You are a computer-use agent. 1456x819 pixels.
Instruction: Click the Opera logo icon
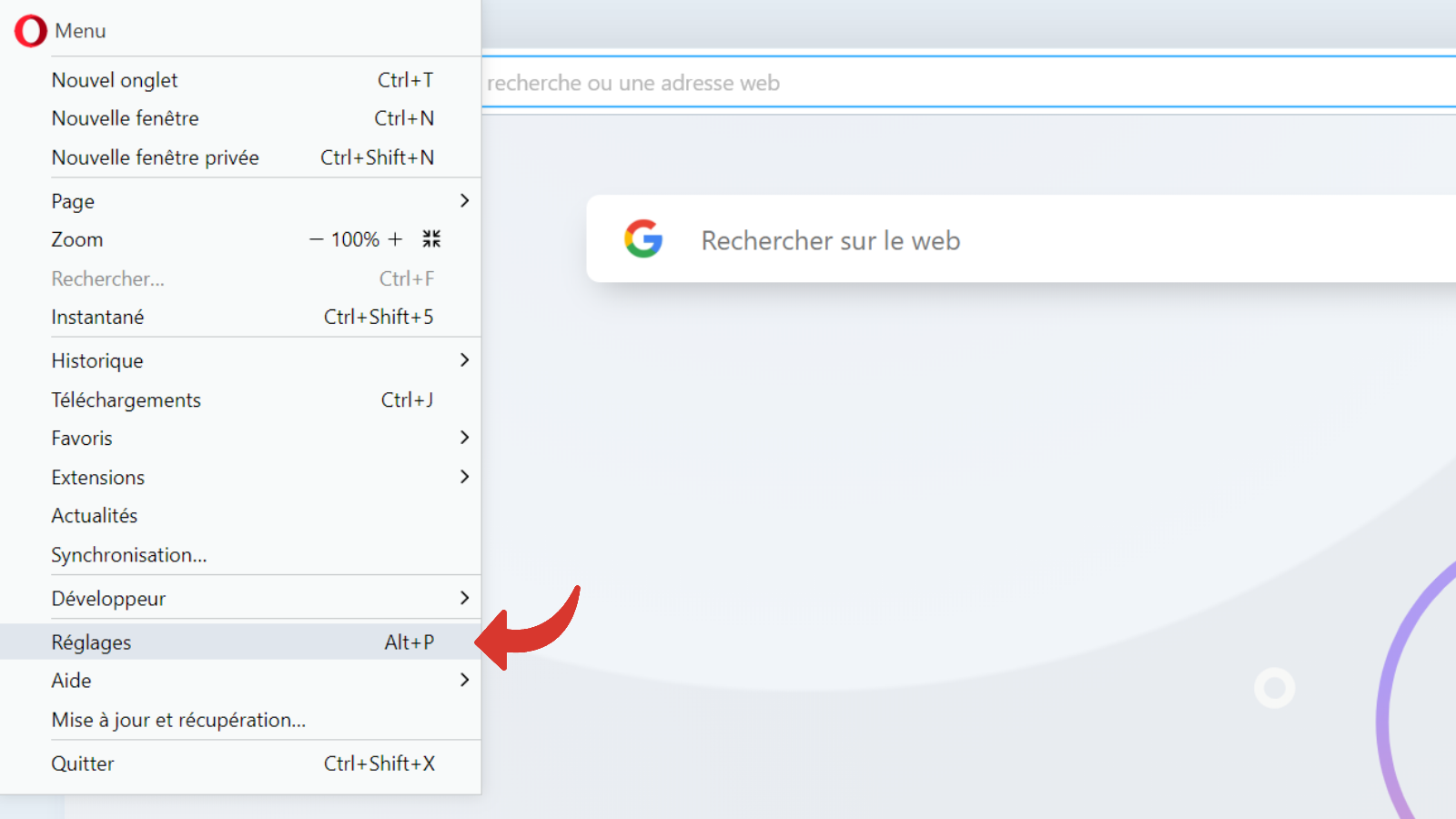30,31
